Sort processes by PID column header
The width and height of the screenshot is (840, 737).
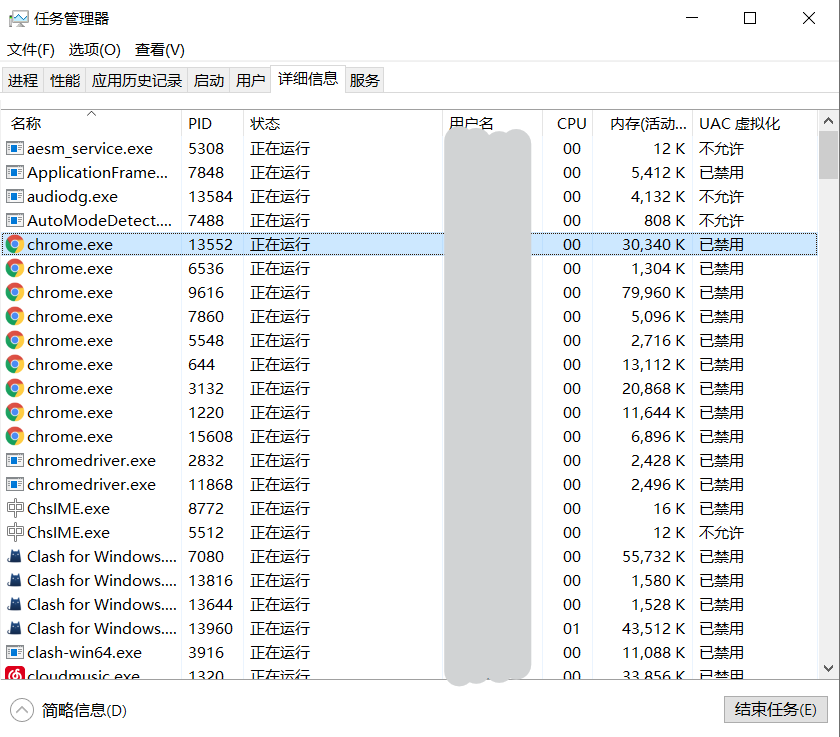(x=200, y=124)
